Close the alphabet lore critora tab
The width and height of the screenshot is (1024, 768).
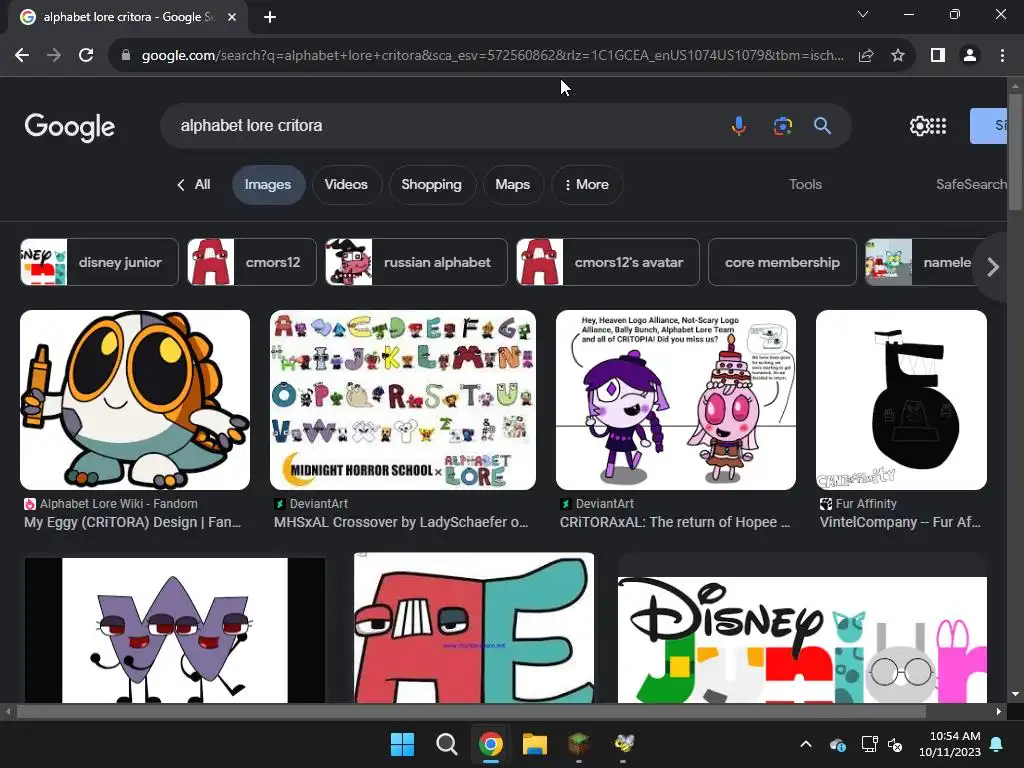point(232,17)
